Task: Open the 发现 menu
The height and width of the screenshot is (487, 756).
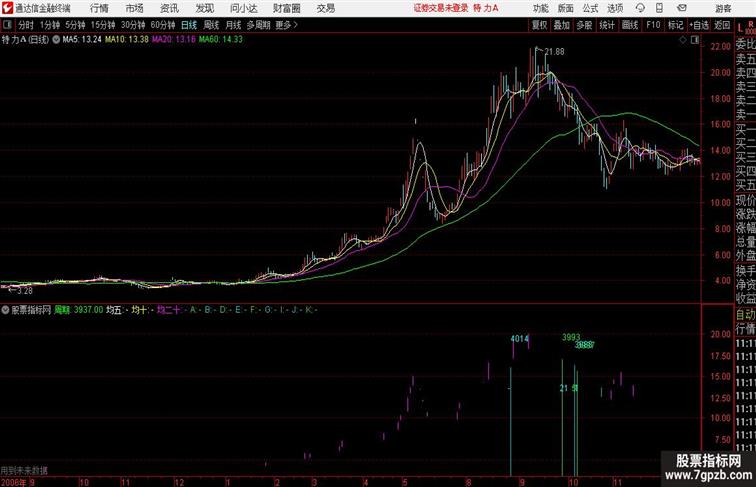Action: (x=204, y=8)
